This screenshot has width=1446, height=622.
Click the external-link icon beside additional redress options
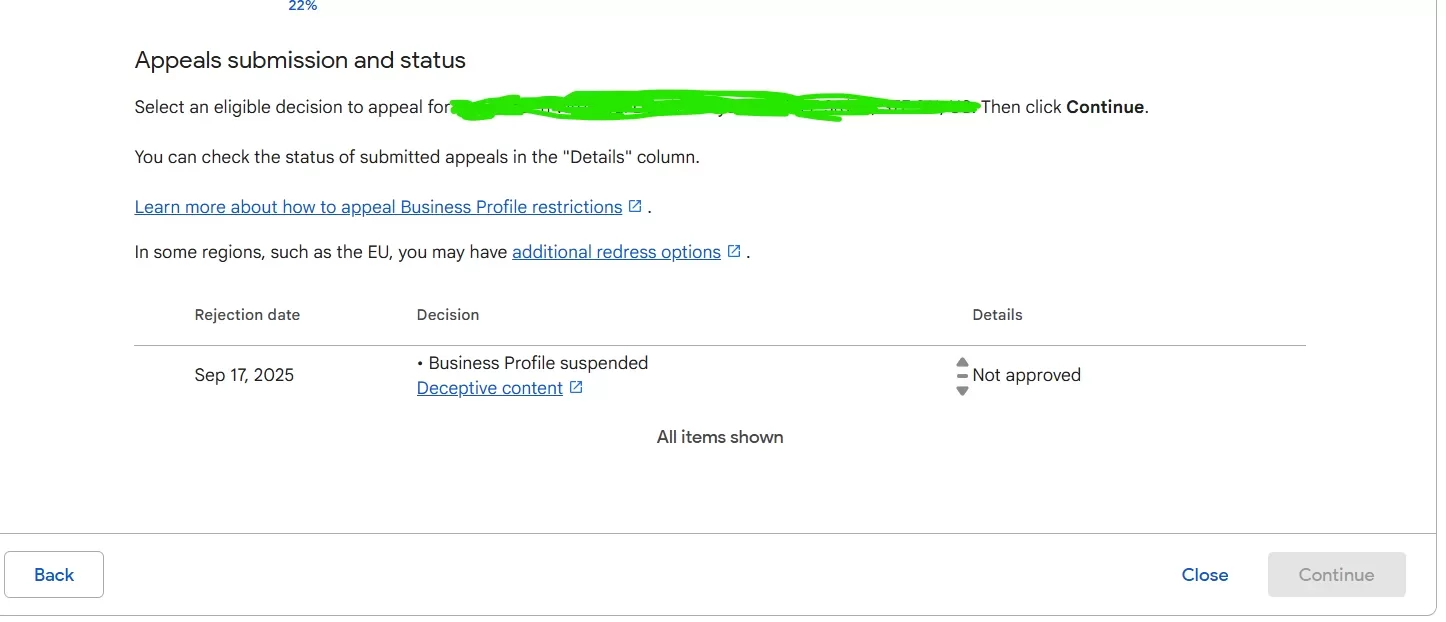point(734,251)
